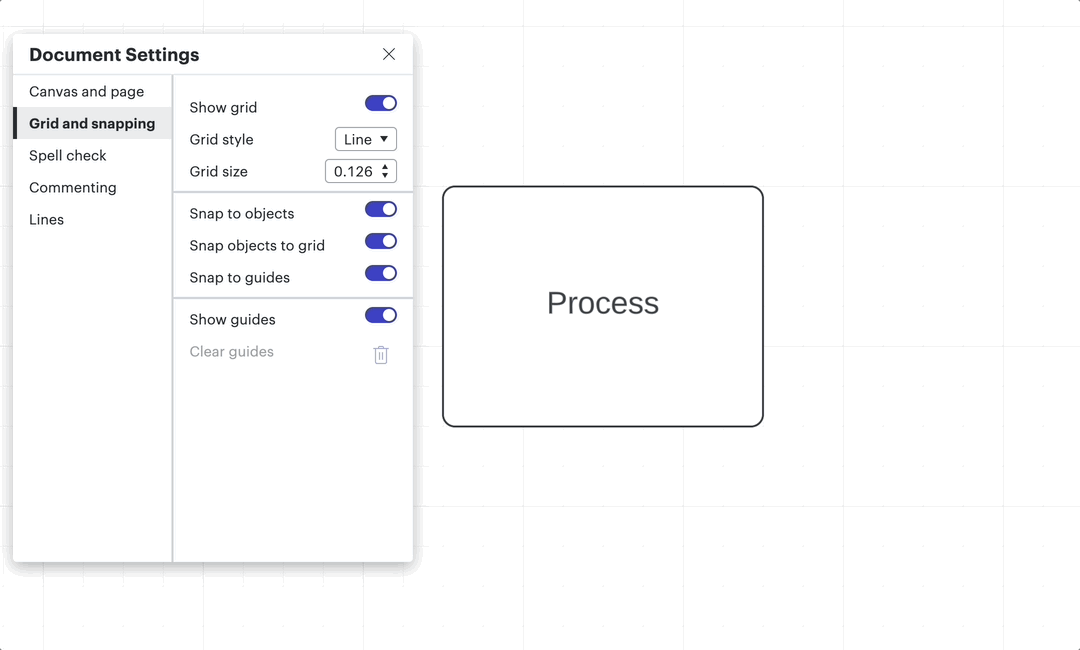This screenshot has width=1080, height=650.
Task: Click the Clear guides trash icon
Action: [x=381, y=353]
